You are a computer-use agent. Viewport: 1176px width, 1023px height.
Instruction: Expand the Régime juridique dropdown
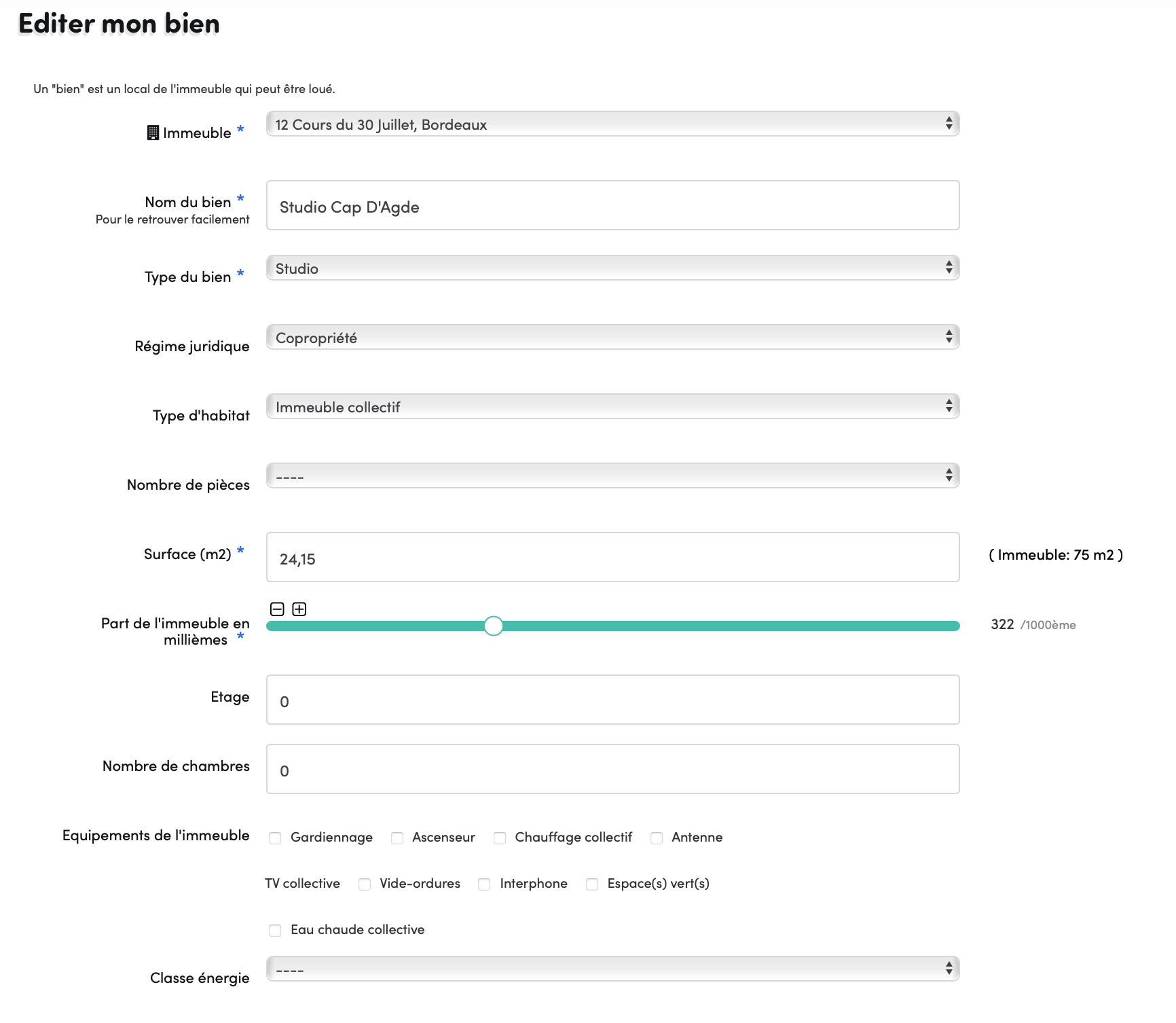pos(612,338)
